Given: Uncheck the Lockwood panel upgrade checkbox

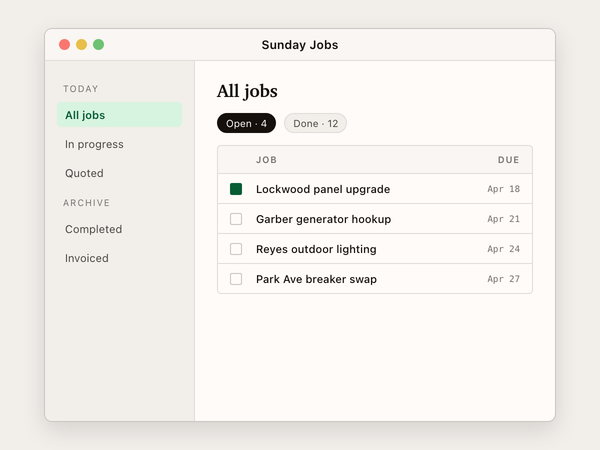Looking at the screenshot, I should click(236, 189).
